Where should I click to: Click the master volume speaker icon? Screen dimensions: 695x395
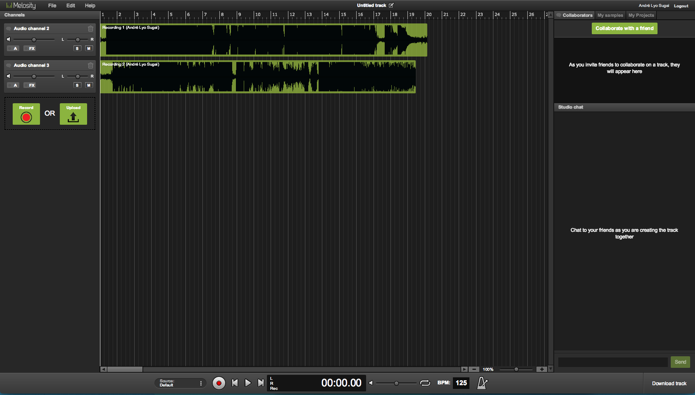tap(371, 383)
